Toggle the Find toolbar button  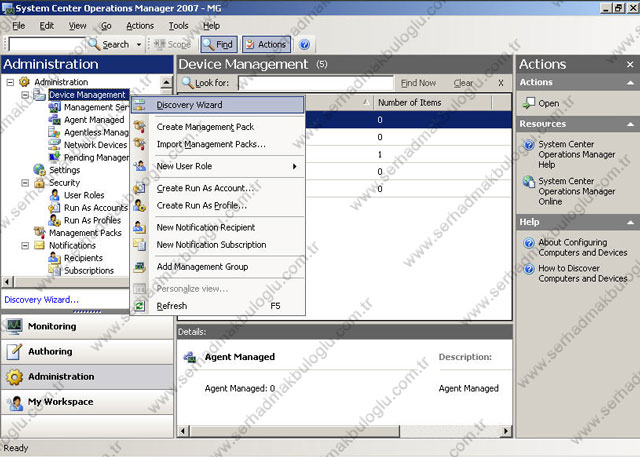(x=219, y=44)
